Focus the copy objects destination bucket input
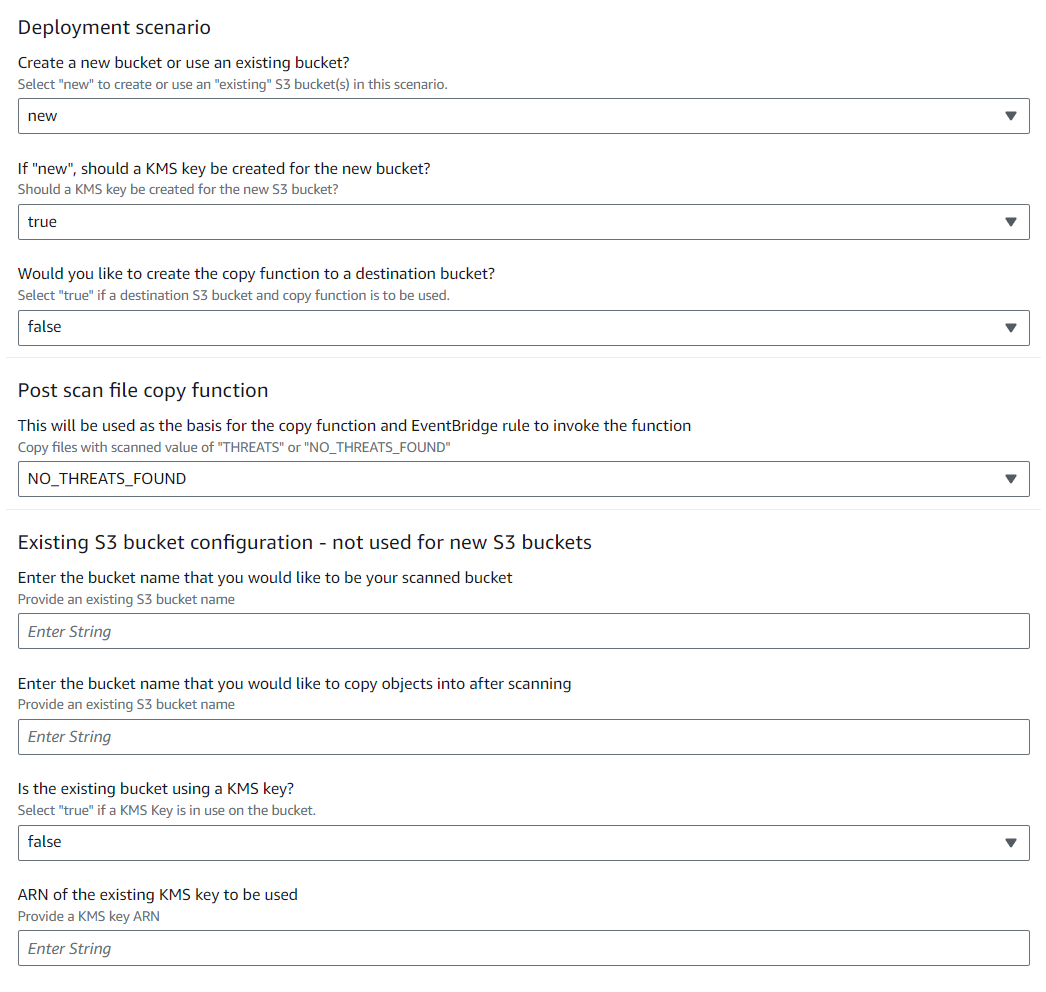The image size is (1046, 992). point(523,737)
